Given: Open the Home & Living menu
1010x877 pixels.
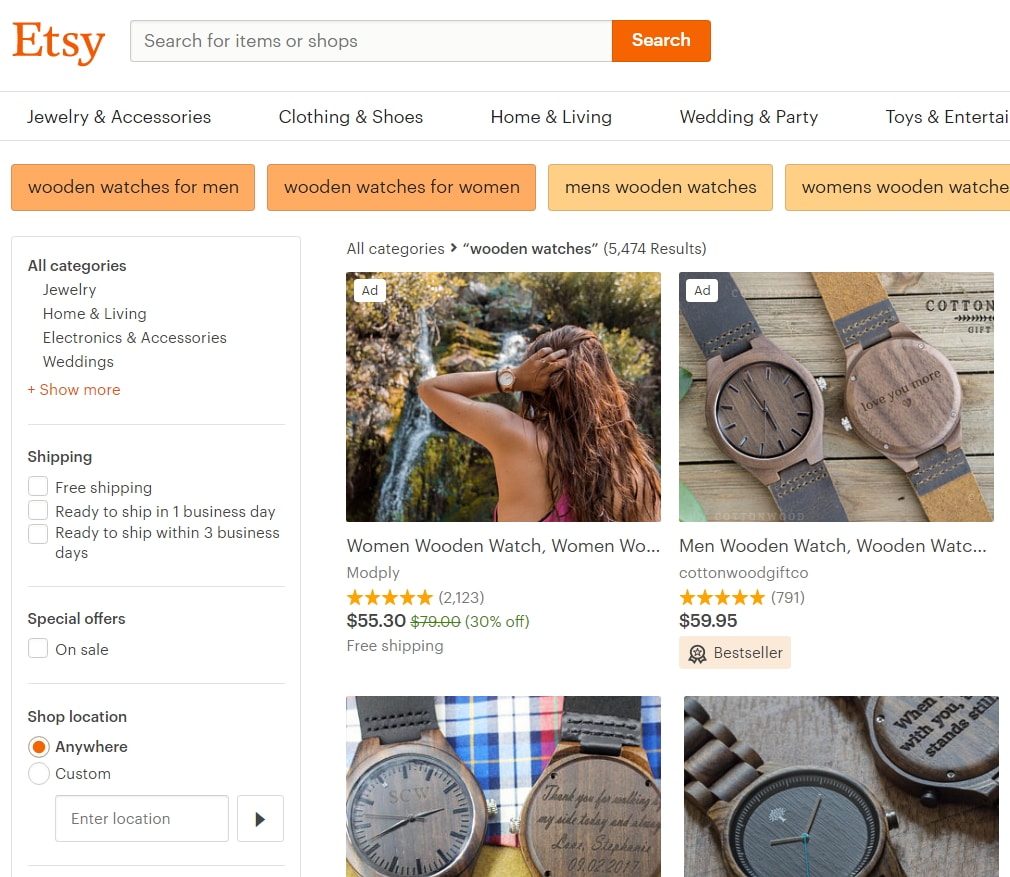Looking at the screenshot, I should (551, 117).
